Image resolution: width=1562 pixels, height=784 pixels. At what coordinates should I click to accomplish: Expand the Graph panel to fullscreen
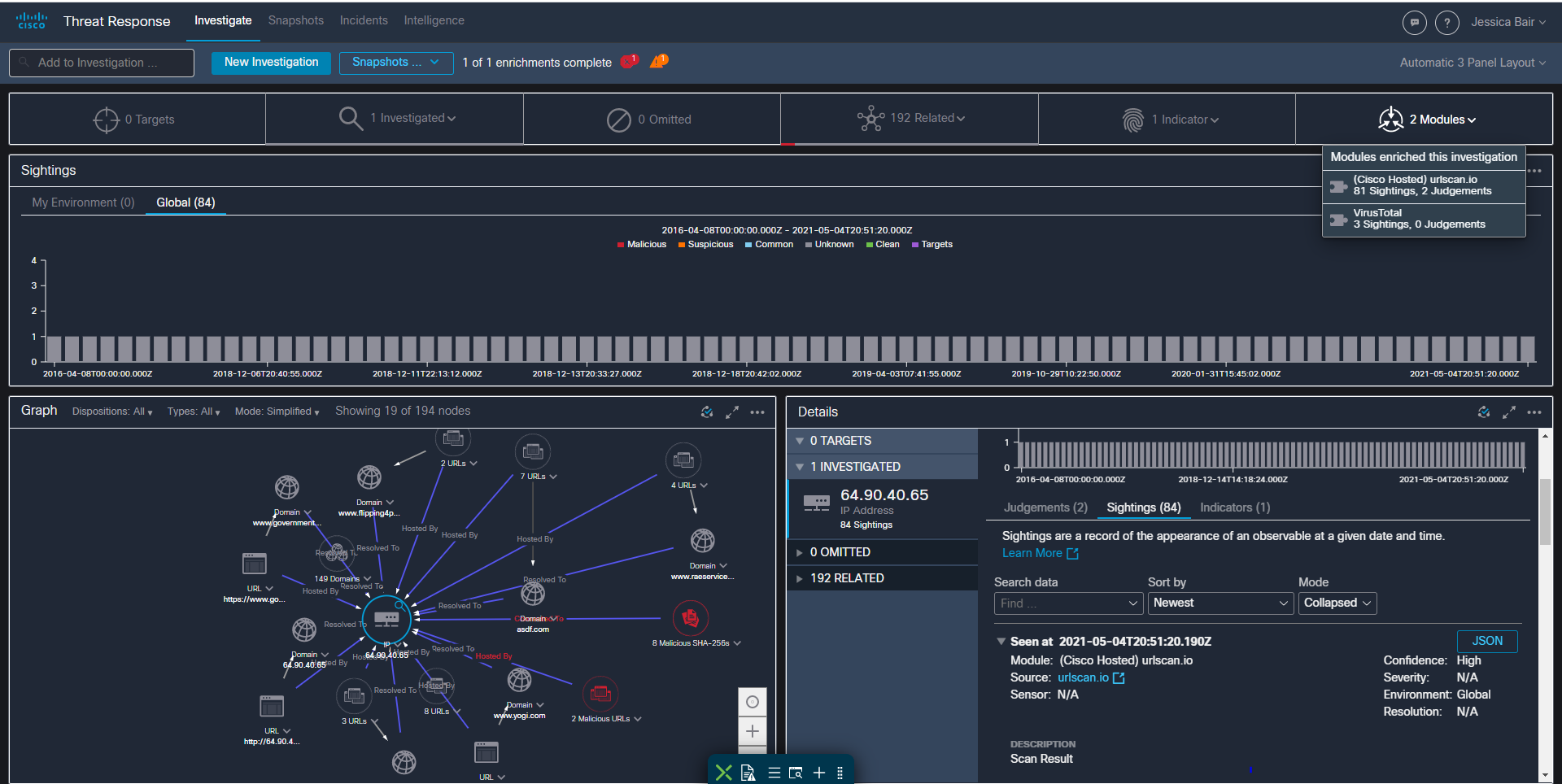click(732, 412)
